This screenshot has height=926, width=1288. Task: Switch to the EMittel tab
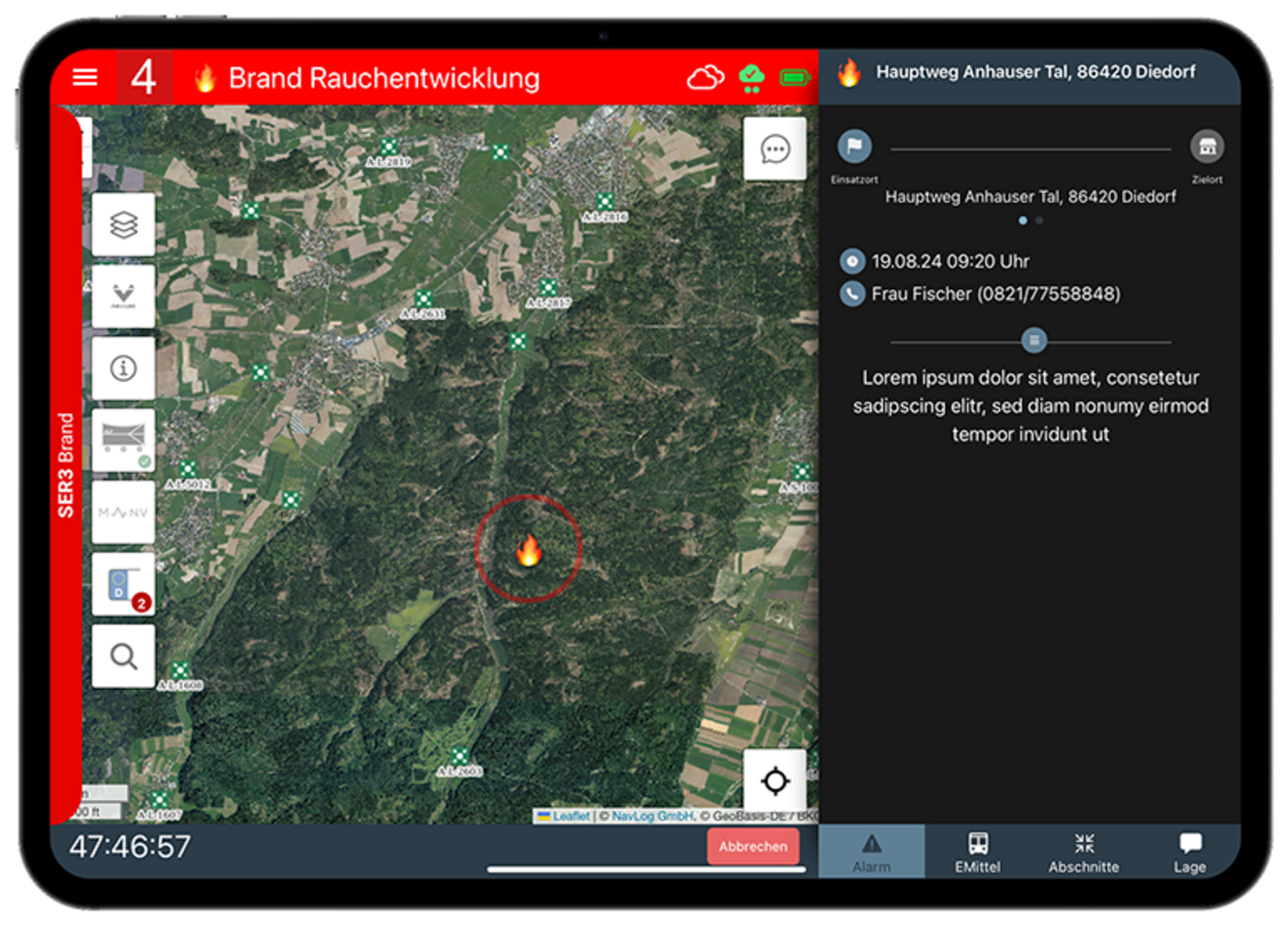tap(977, 852)
